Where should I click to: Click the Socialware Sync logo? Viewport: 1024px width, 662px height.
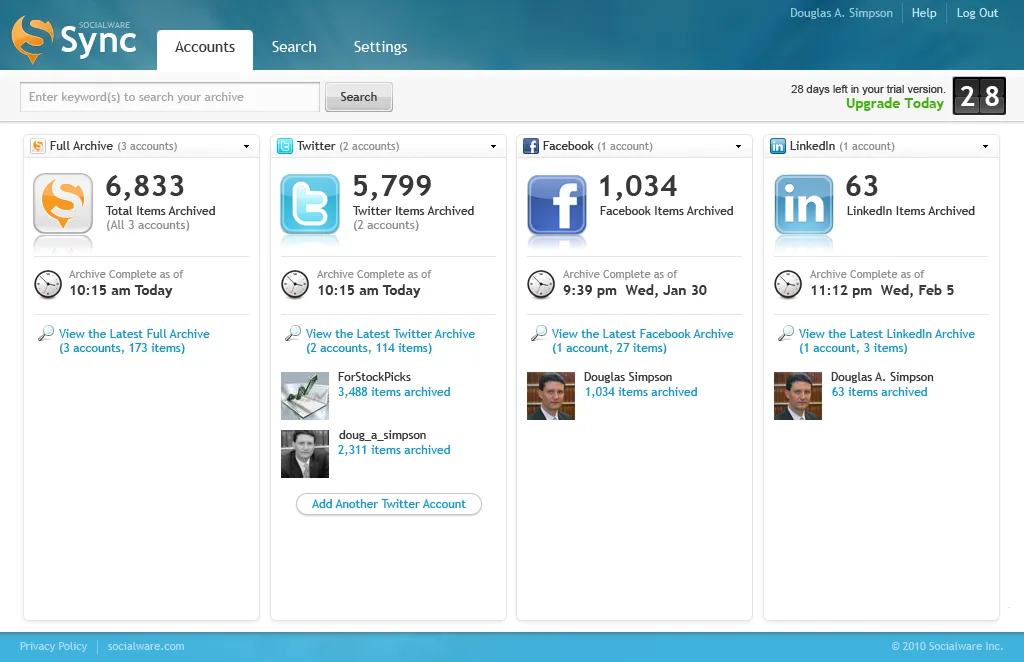tap(74, 39)
